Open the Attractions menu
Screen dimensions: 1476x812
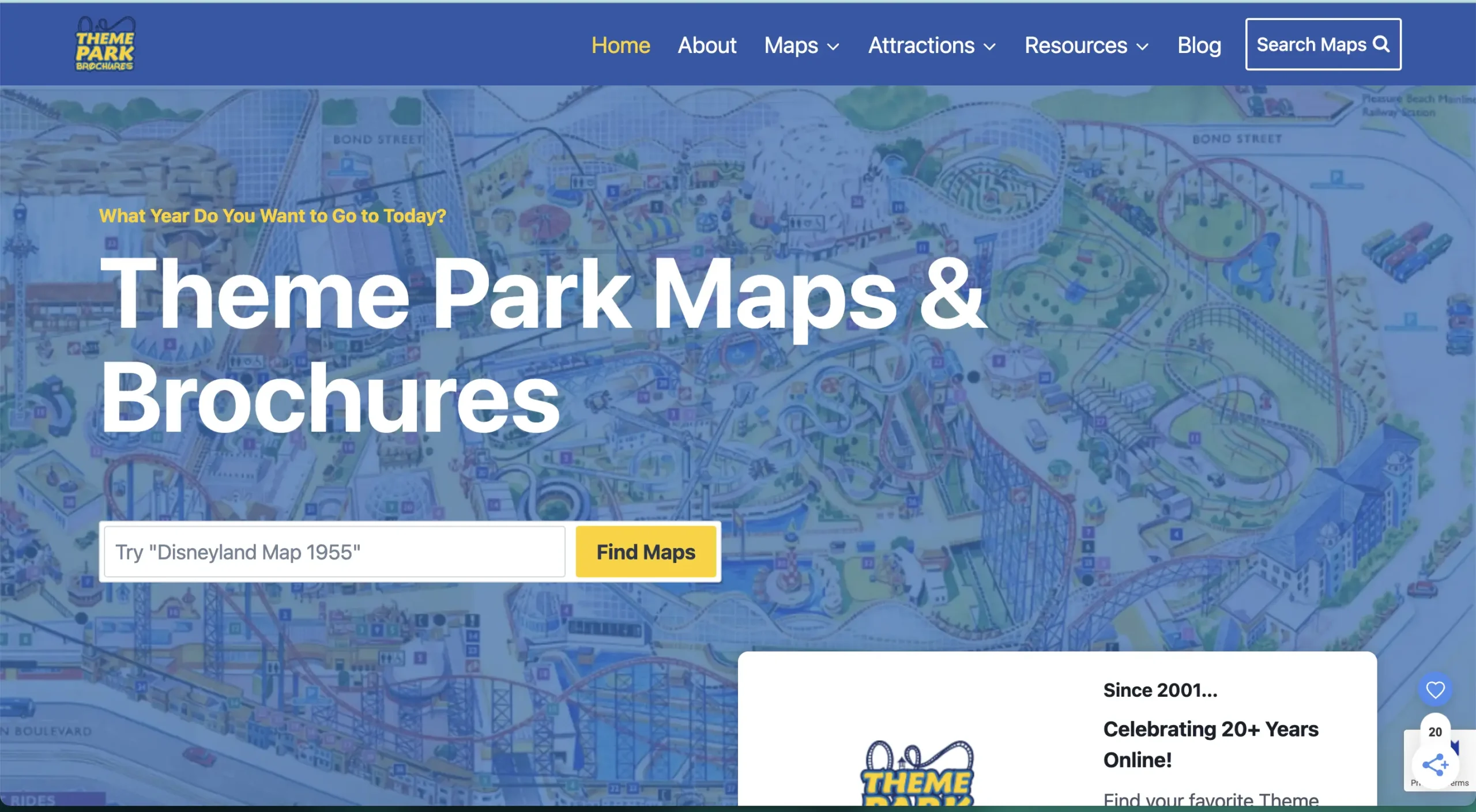(x=921, y=45)
